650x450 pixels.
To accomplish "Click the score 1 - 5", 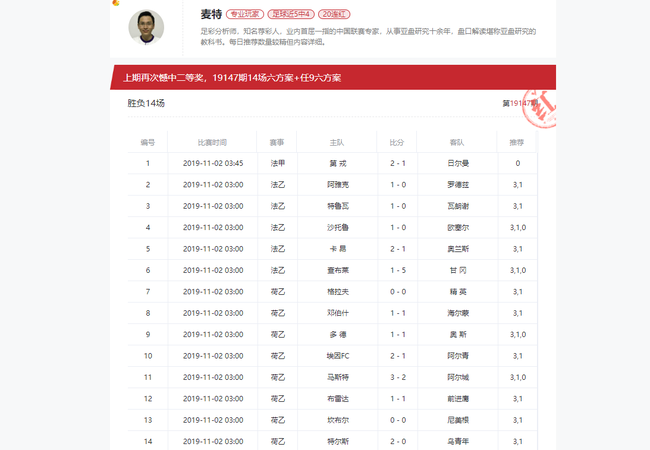I will click(398, 270).
